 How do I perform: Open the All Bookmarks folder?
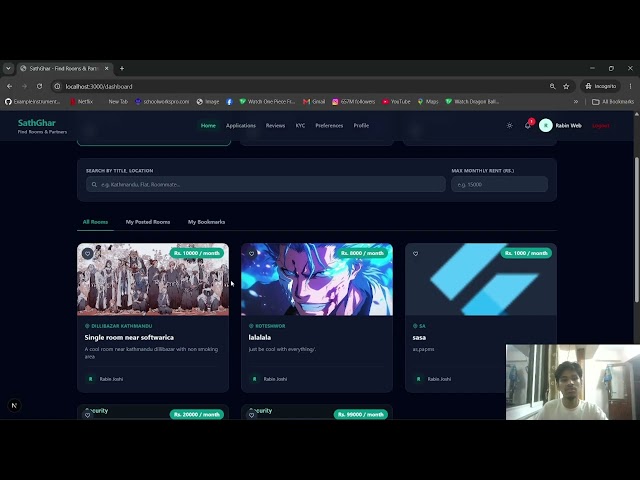(613, 102)
